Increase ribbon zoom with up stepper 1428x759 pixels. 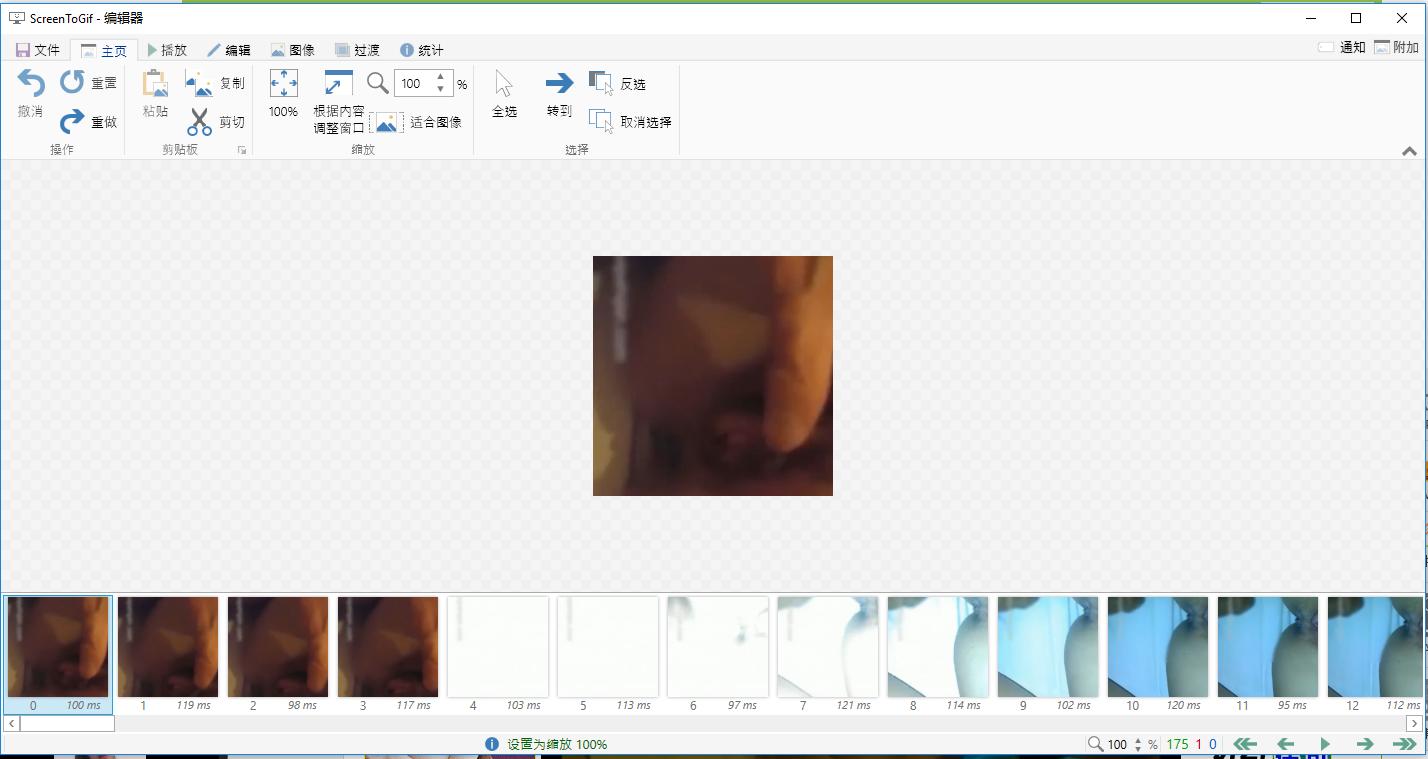[x=441, y=77]
